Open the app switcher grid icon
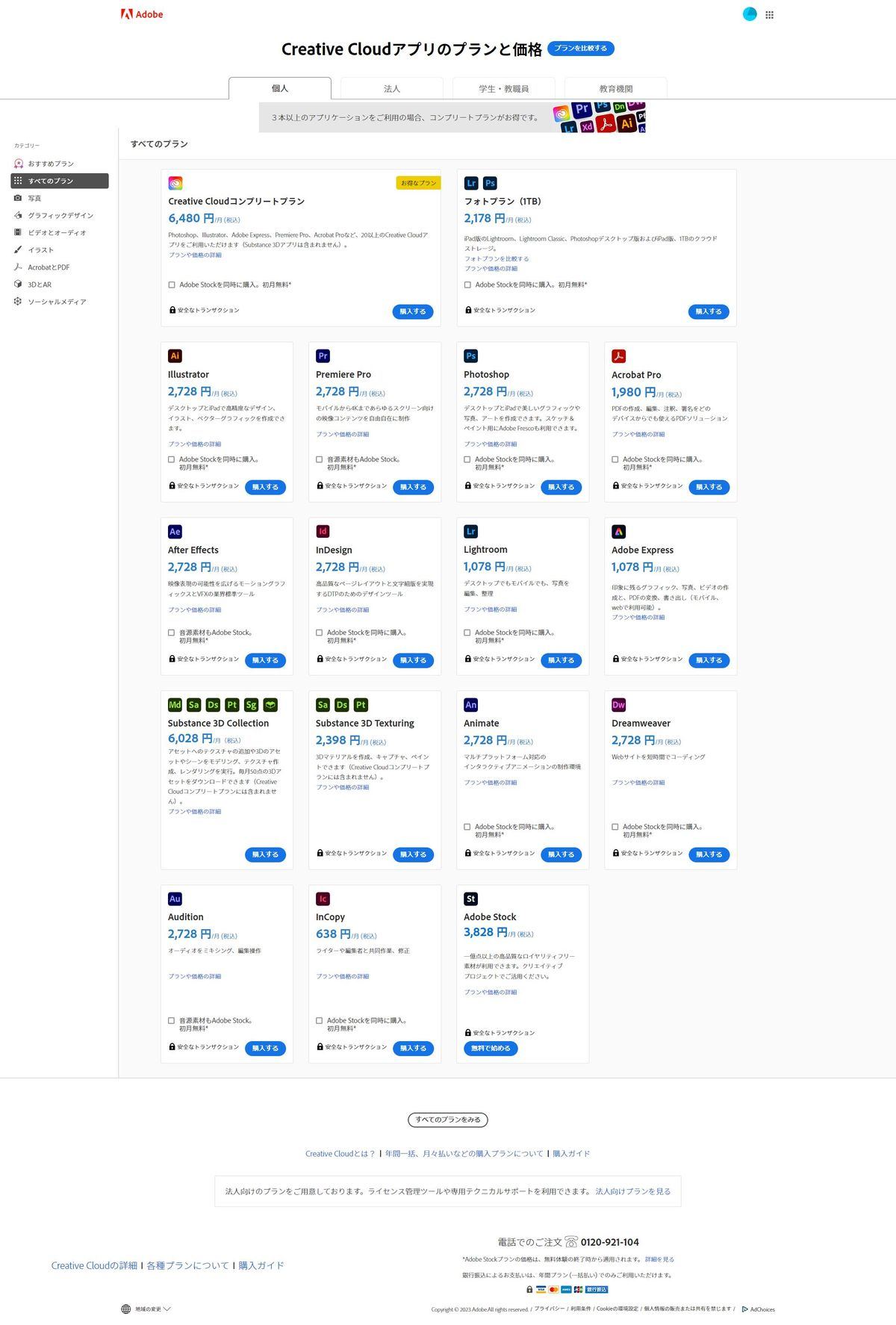The height and width of the screenshot is (1325, 896). tap(770, 15)
